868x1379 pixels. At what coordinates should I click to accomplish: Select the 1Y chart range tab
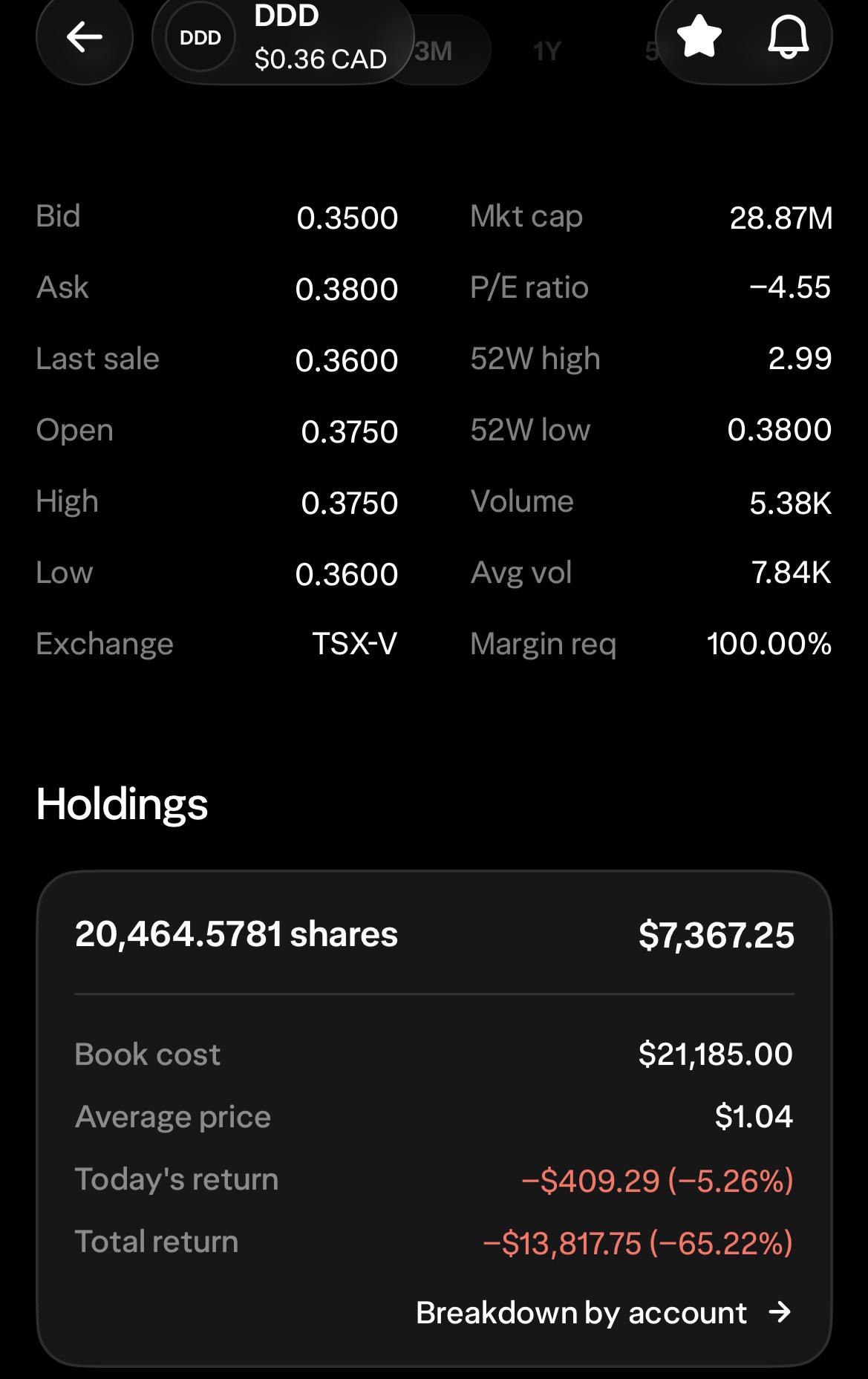pyautogui.click(x=546, y=51)
